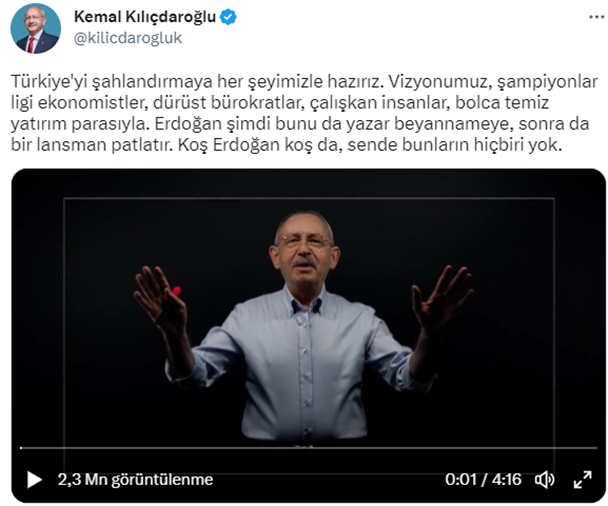Open the three-dot more options menu

[596, 17]
